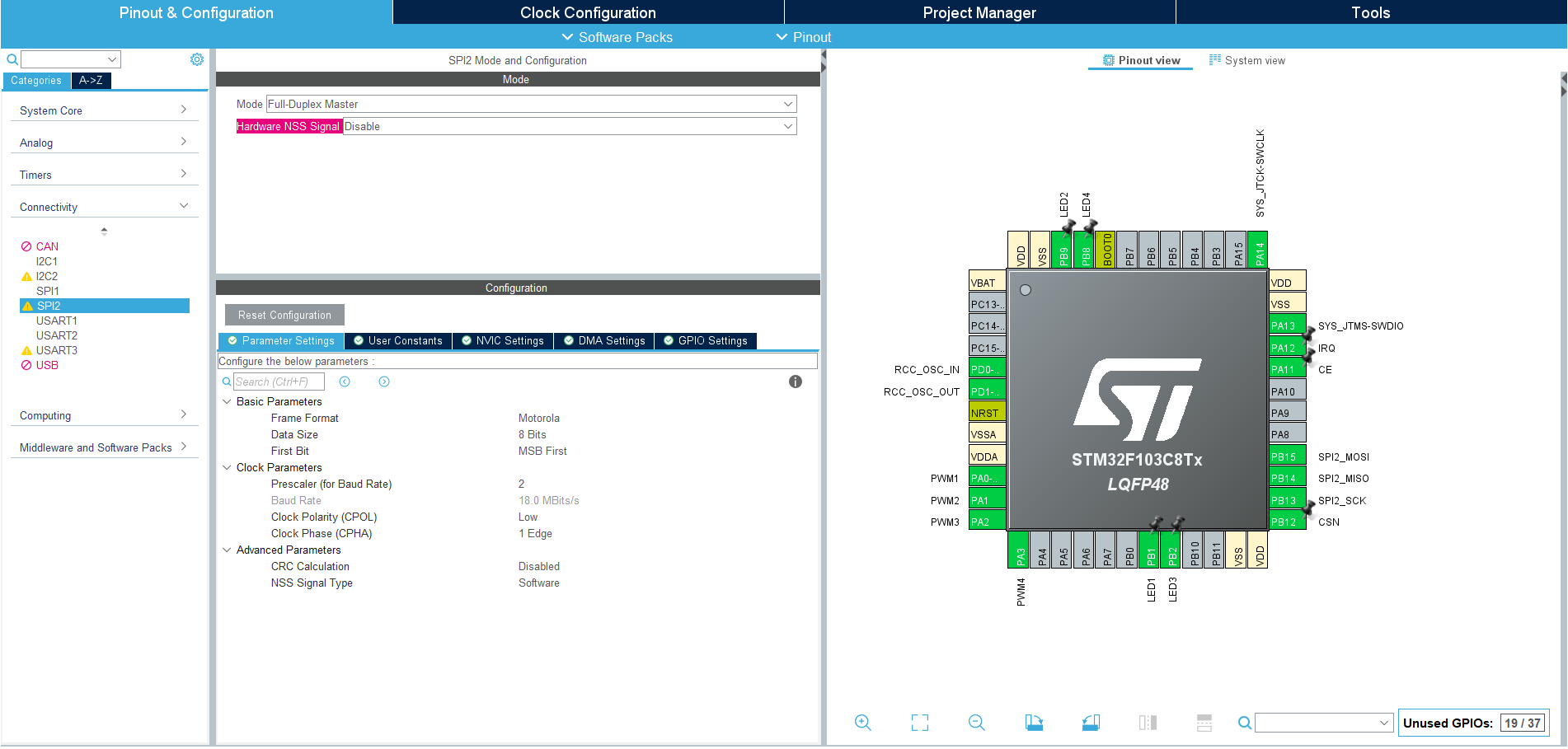
Task: Select the Categories tab
Action: pos(36,81)
